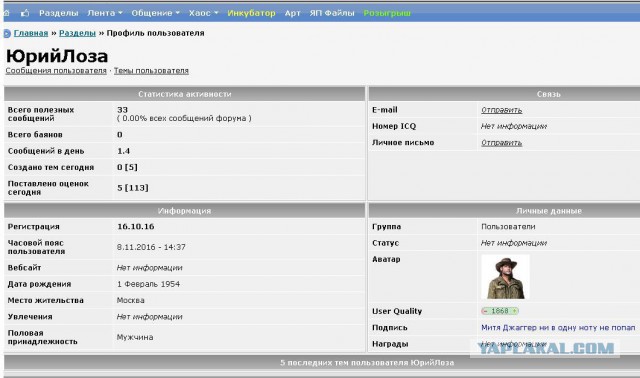Click the useful messages count 33
Image resolution: width=640 pixels, height=378 pixels.
122,110
